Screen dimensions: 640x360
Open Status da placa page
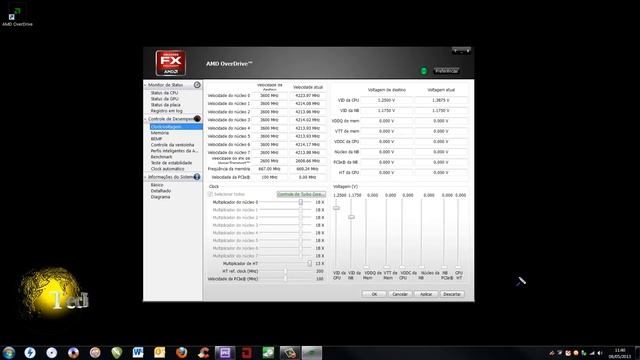coord(165,105)
